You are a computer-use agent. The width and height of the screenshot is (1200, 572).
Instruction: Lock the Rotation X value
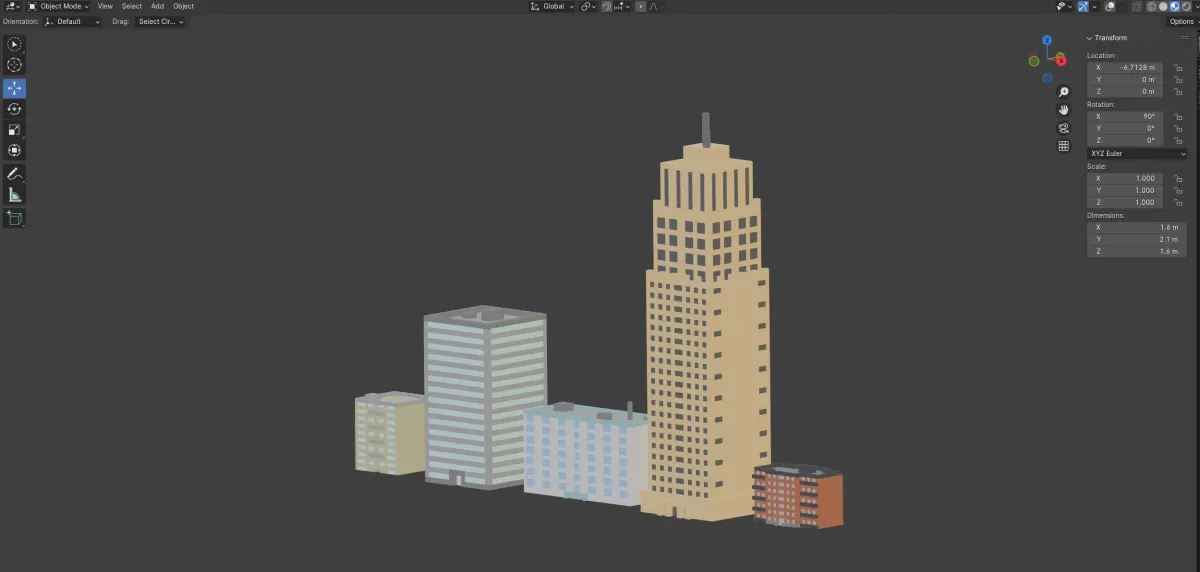point(1179,116)
